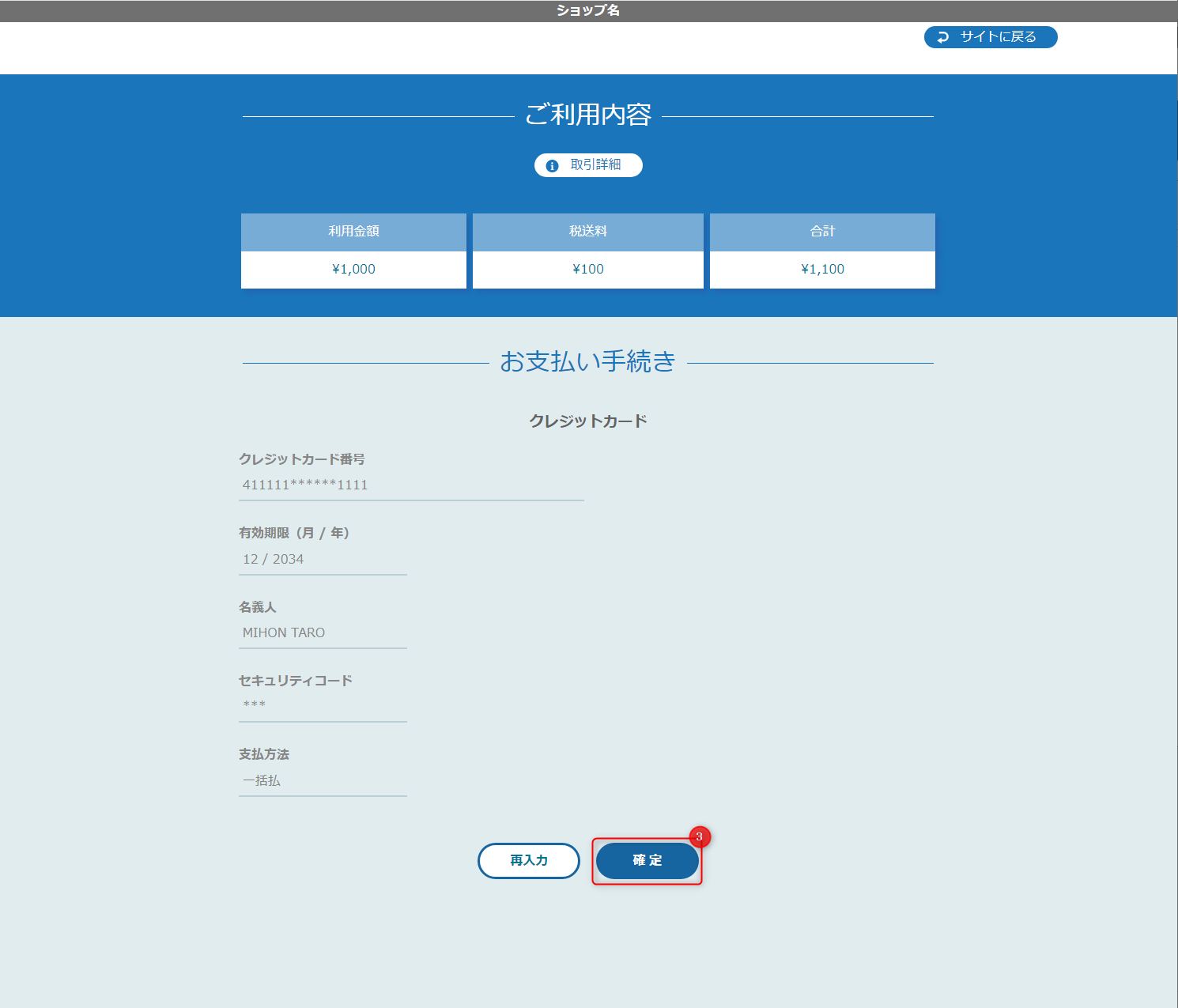Screen dimensions: 1178x1008
Task: Click the 再入力 re-enter button
Action: tap(528, 860)
